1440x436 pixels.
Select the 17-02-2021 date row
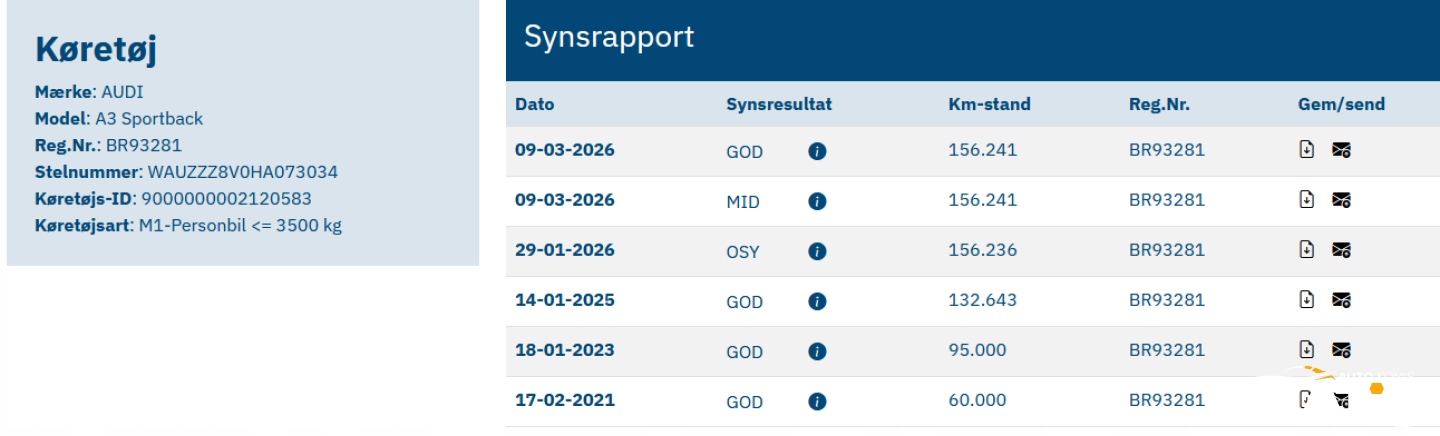coord(565,400)
